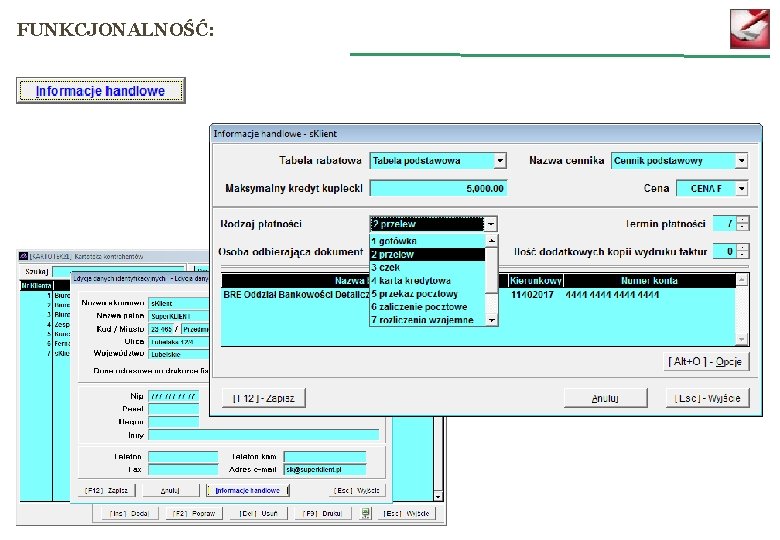Viewport: 780px width, 540px height.
Task: Click the Nip input field
Action: point(174,396)
